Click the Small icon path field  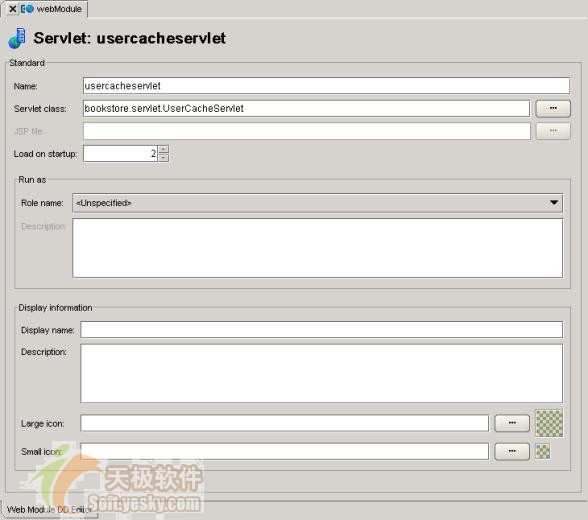pyautogui.click(x=285, y=451)
